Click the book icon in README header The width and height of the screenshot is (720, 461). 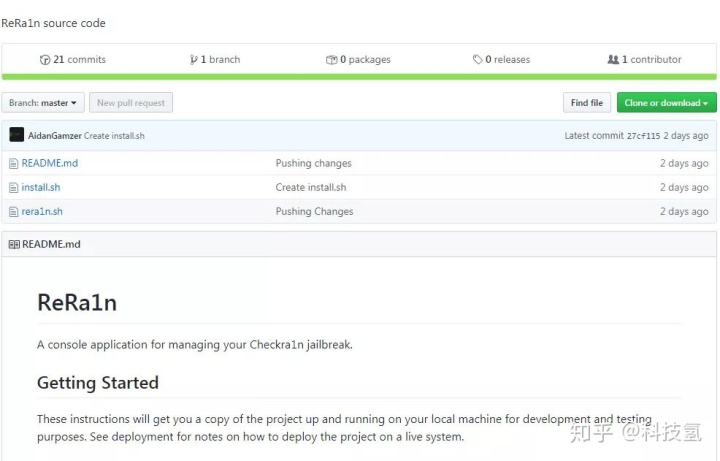(14, 245)
